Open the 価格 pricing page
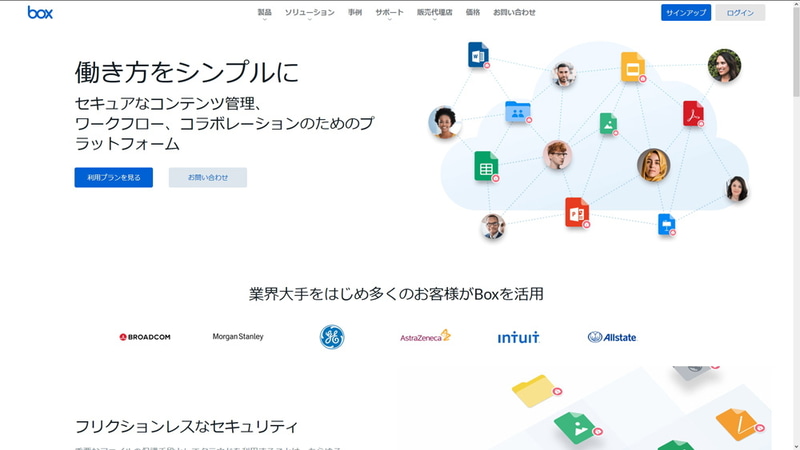800x450 pixels. (473, 12)
